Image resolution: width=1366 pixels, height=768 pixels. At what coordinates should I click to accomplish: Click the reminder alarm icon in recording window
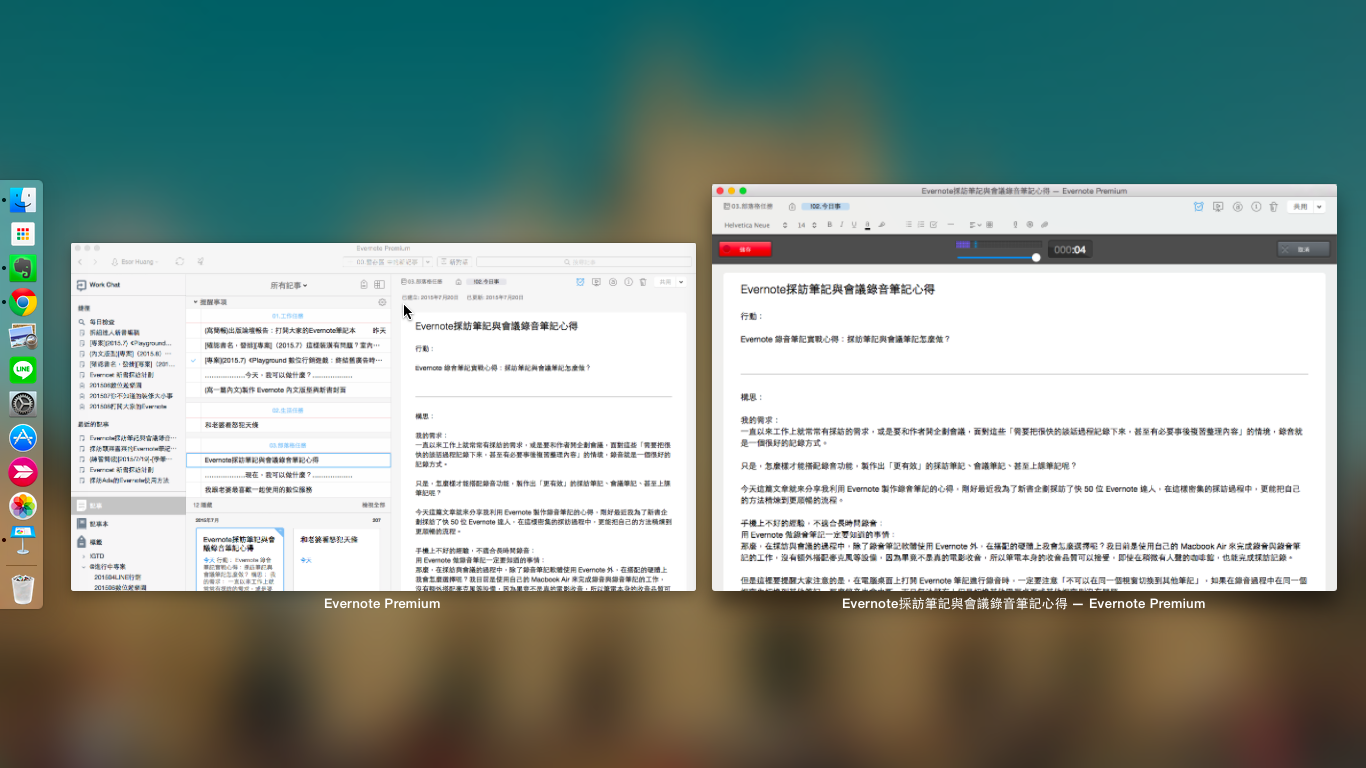pos(1198,207)
